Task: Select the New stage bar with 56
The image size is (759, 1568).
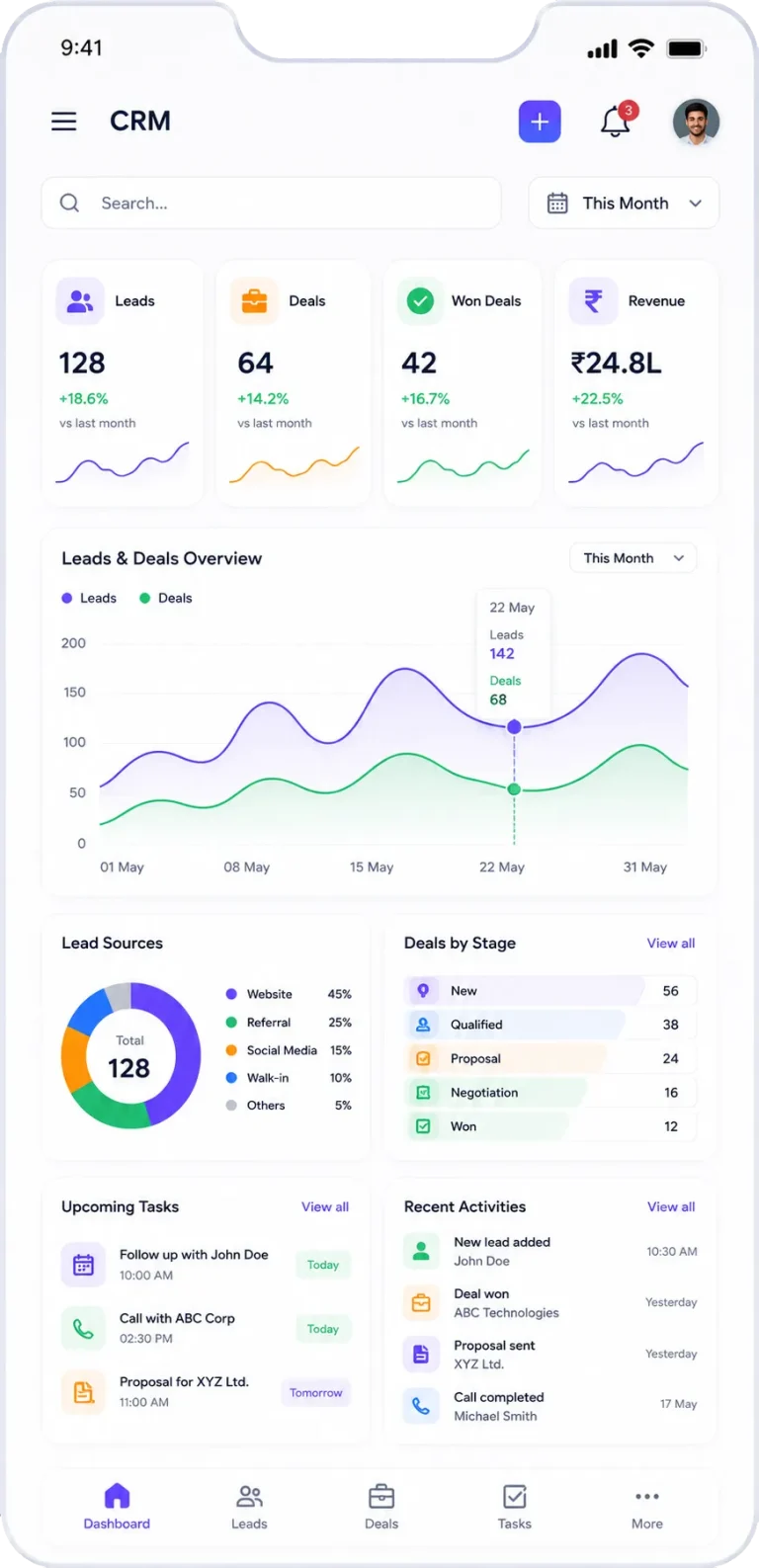Action: pyautogui.click(x=550, y=991)
